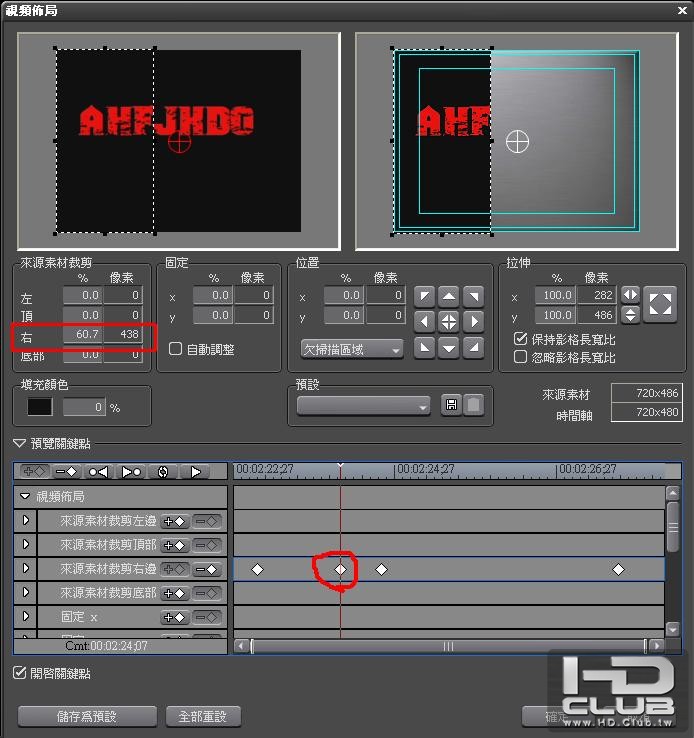Collapse the 視頻佈局 tree group

(25, 496)
